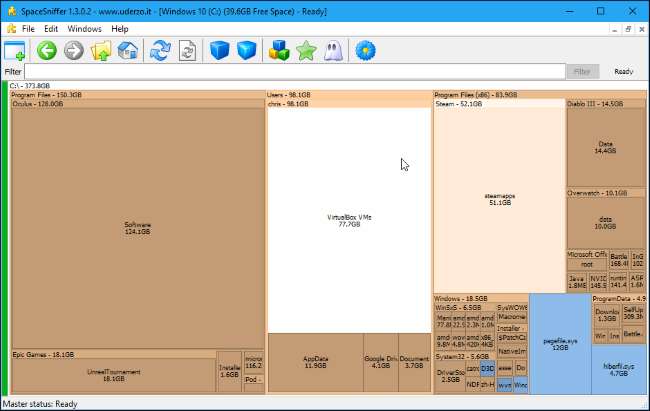Toggle the ghost icon in toolbar
This screenshot has width=650, height=411.
(x=334, y=51)
